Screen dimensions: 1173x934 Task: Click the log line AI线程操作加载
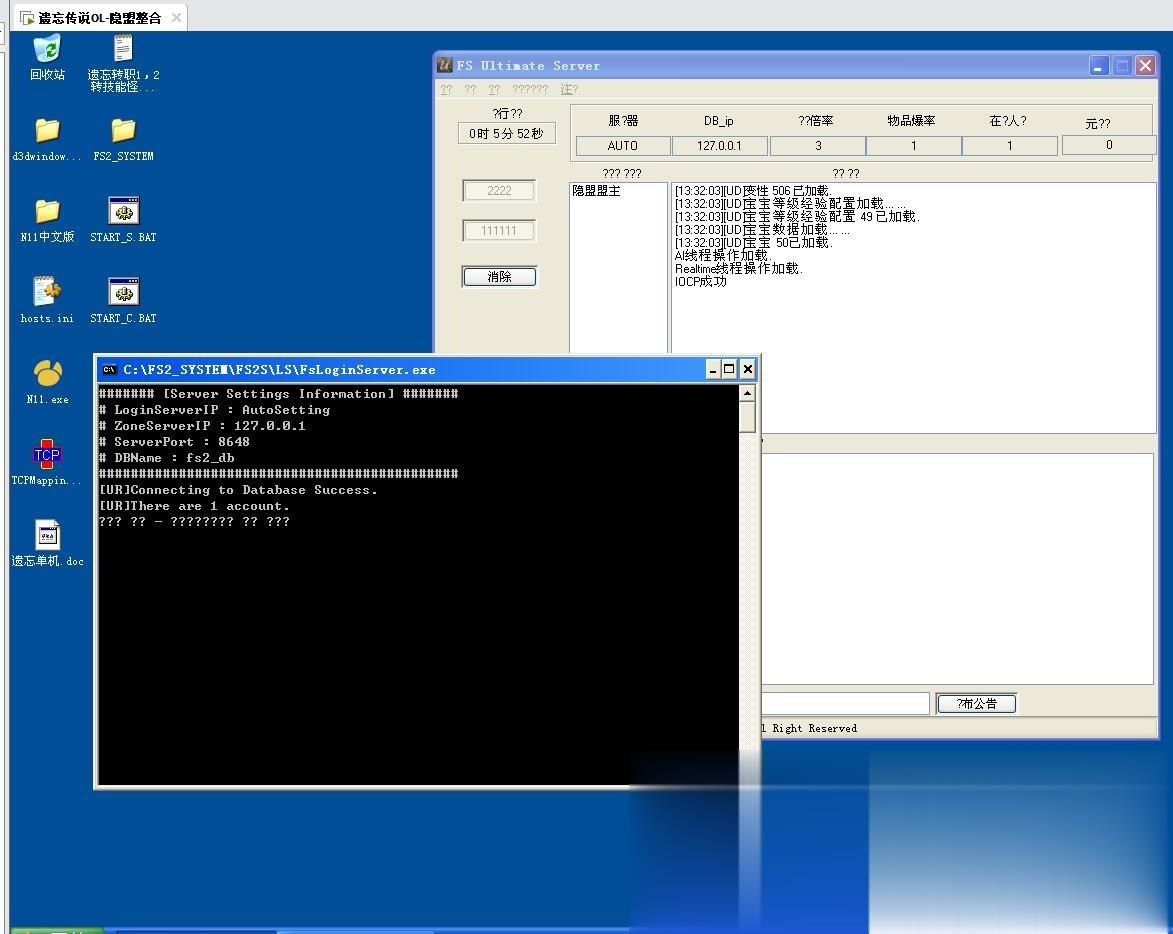pos(723,256)
